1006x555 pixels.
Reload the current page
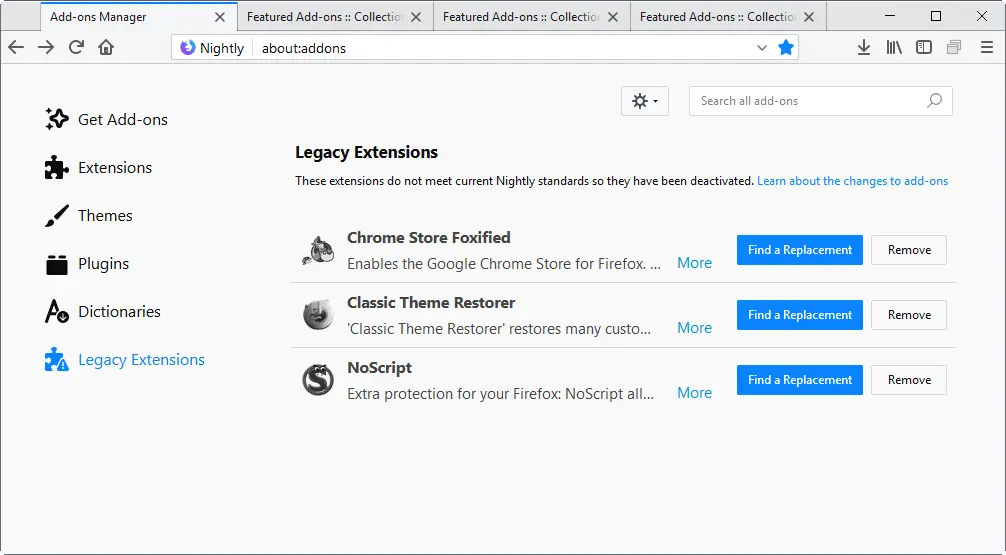click(76, 47)
